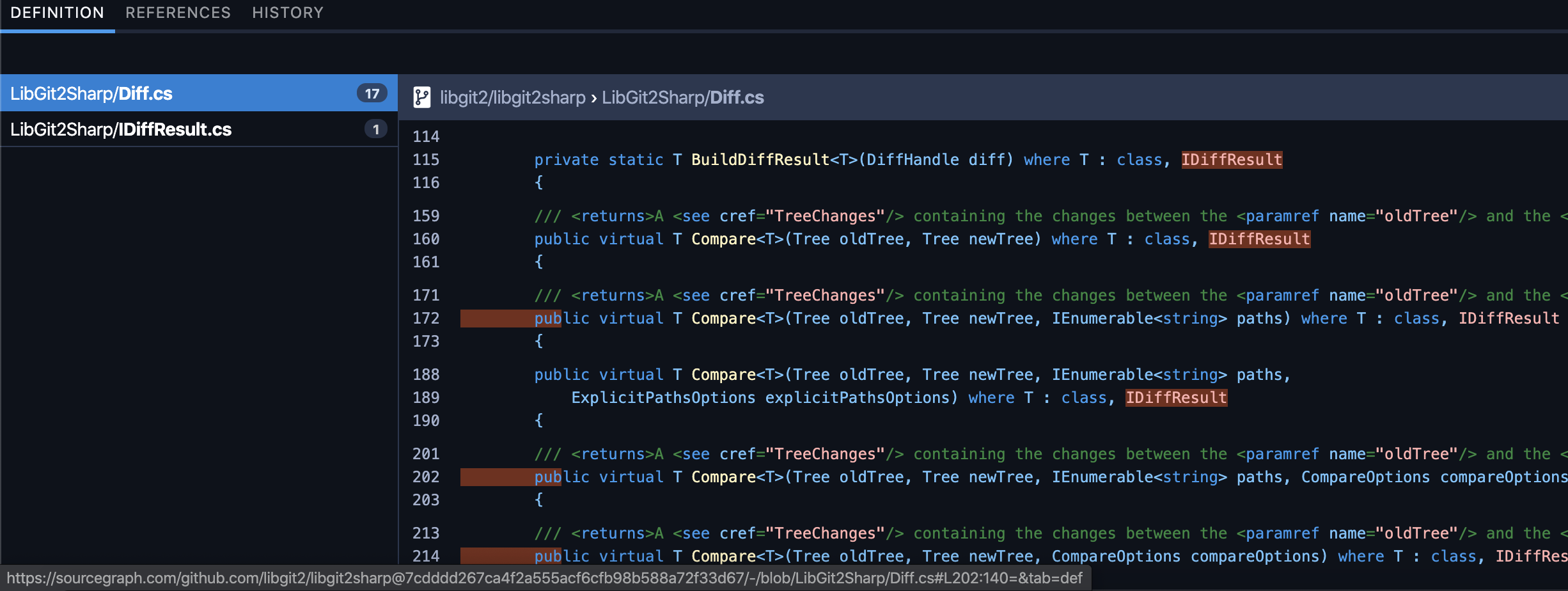Viewport: 1568px width, 591px height.
Task: Click the returns doc comment on line 171
Action: 1051,295
